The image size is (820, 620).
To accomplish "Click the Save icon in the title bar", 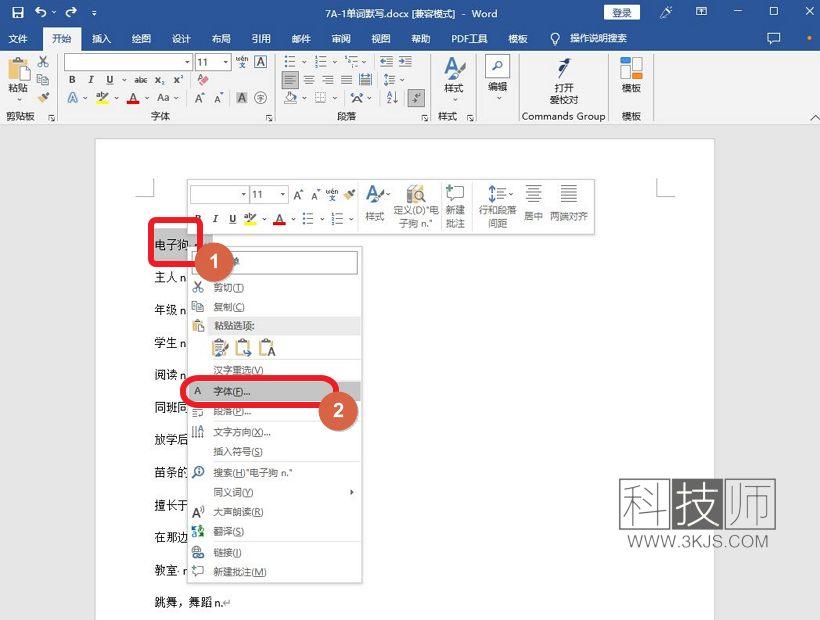I will pos(18,13).
